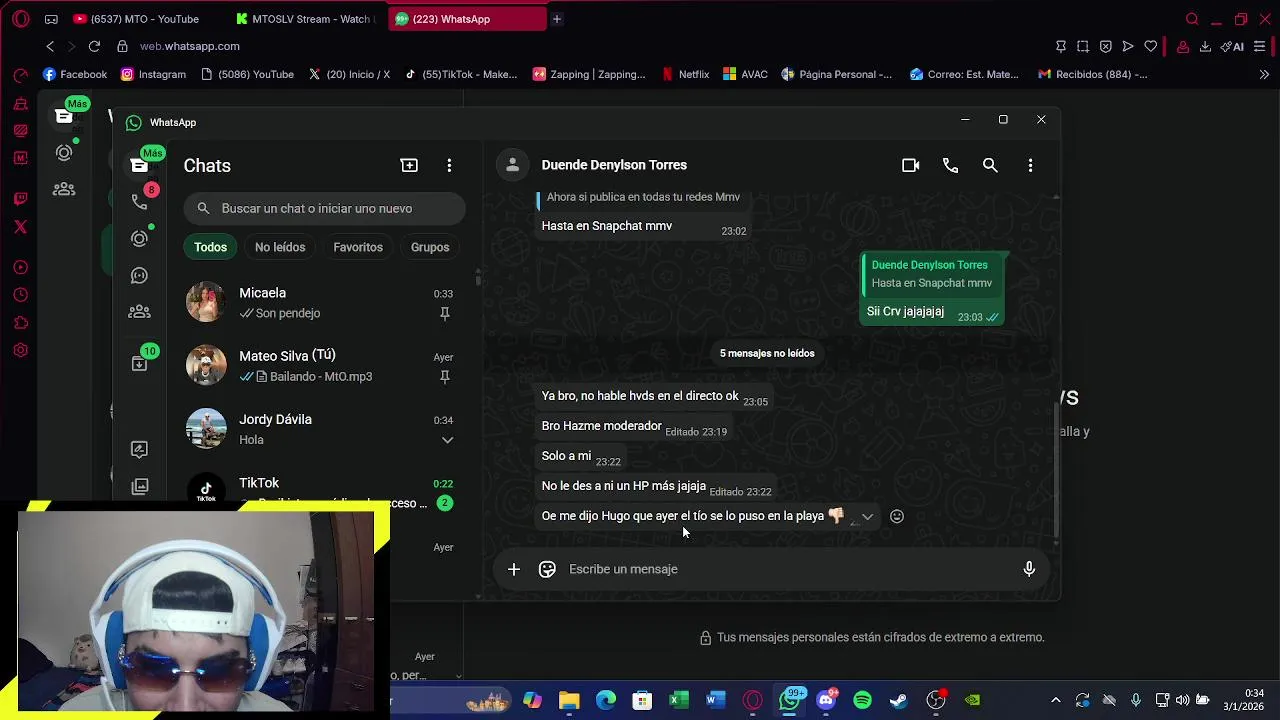Switch to the MTOSLV Stream tab
Screen dimensions: 1280x720
[x=306, y=19]
